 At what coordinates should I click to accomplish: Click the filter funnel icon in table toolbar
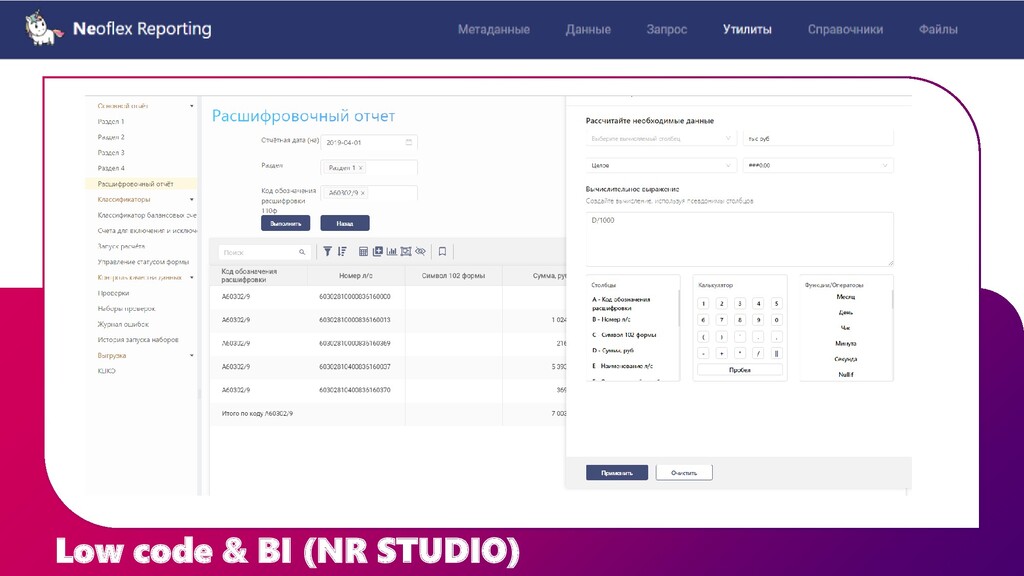click(x=327, y=251)
